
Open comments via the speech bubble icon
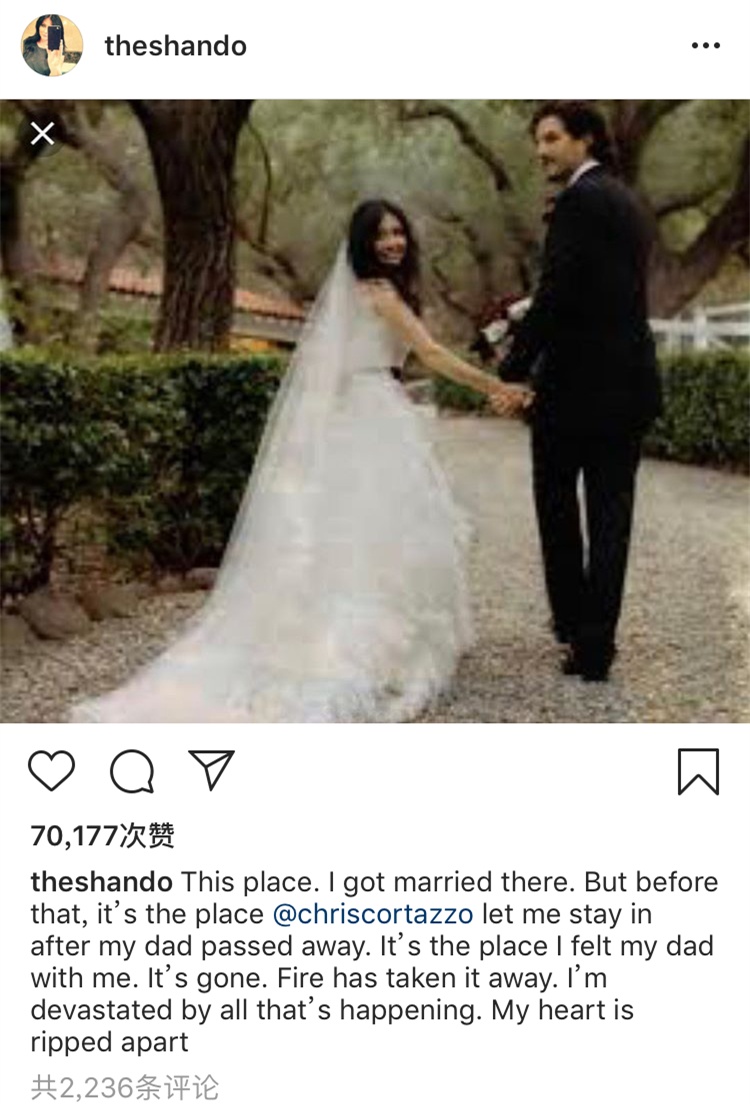132,772
